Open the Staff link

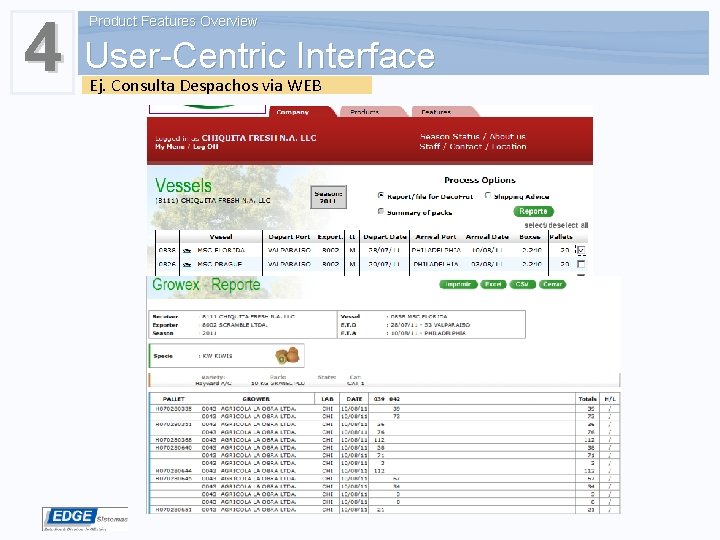(430, 146)
